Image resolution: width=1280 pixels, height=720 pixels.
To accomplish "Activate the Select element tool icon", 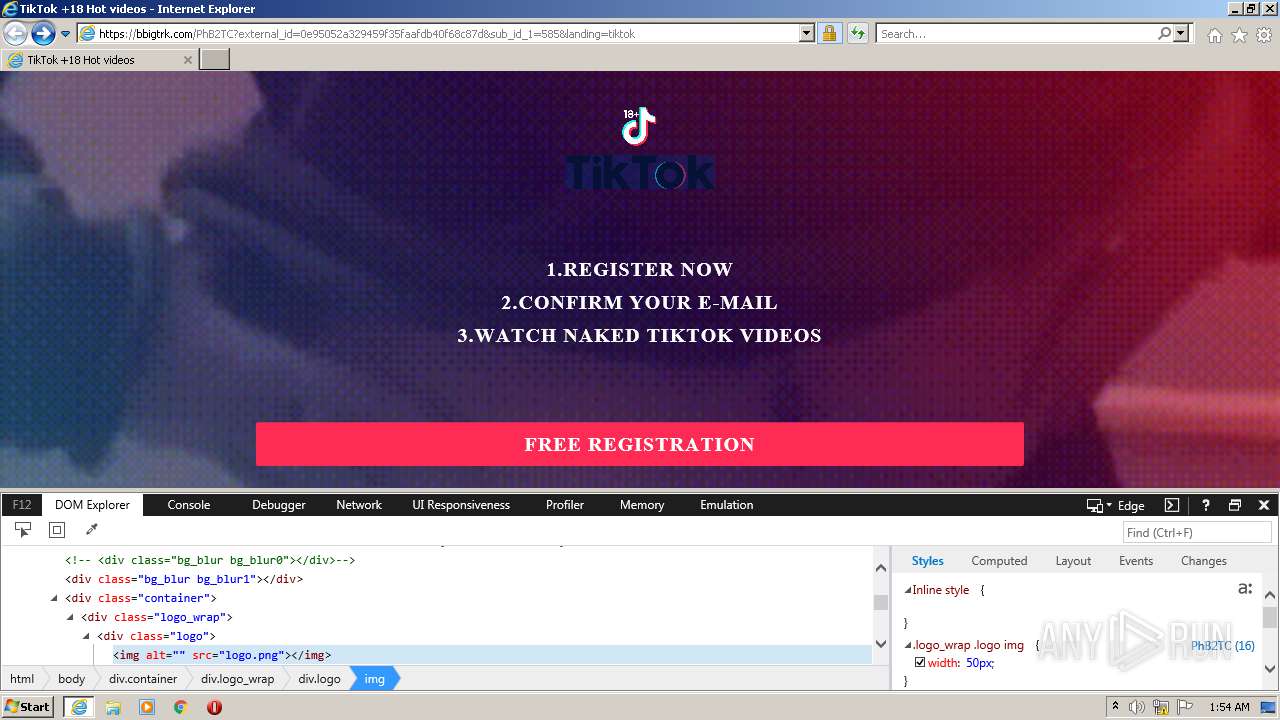I will pyautogui.click(x=23, y=530).
